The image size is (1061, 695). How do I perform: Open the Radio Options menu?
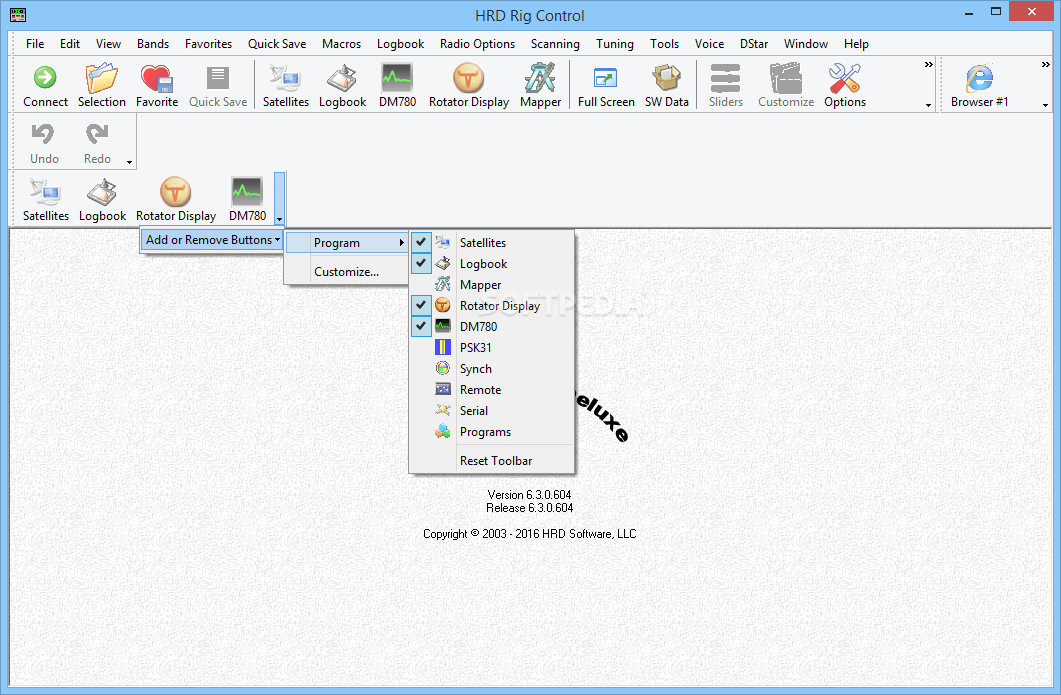[477, 44]
